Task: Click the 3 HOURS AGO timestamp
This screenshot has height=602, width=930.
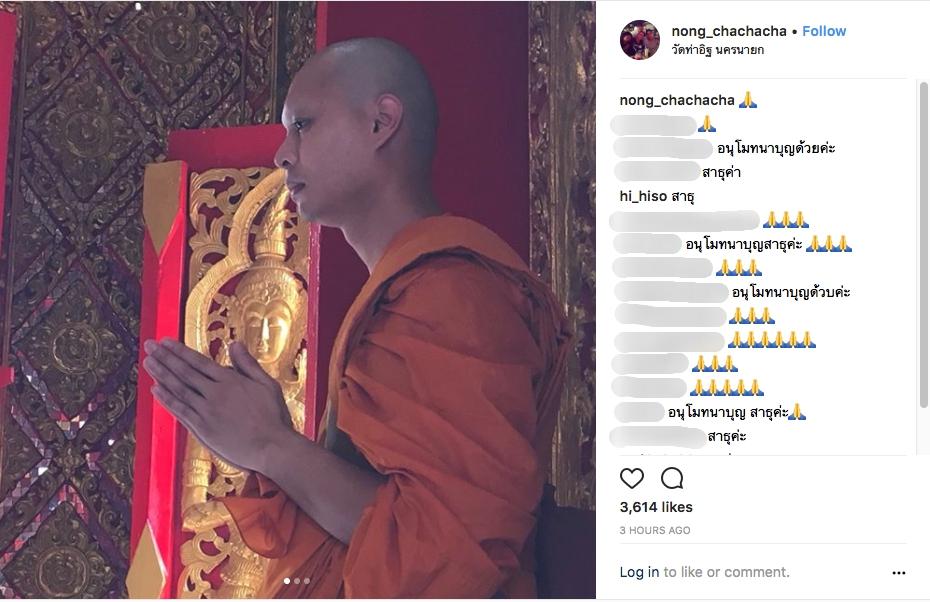Action: pyautogui.click(x=655, y=531)
